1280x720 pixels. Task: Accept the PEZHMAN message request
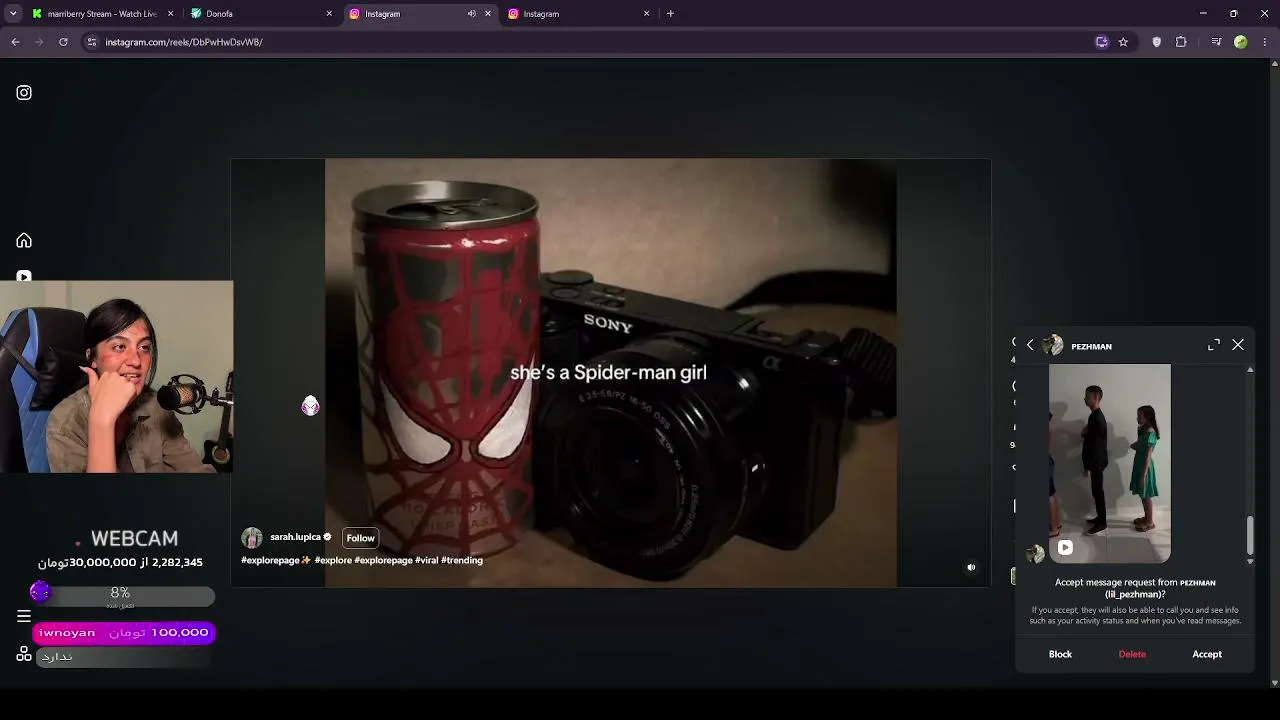(1207, 654)
